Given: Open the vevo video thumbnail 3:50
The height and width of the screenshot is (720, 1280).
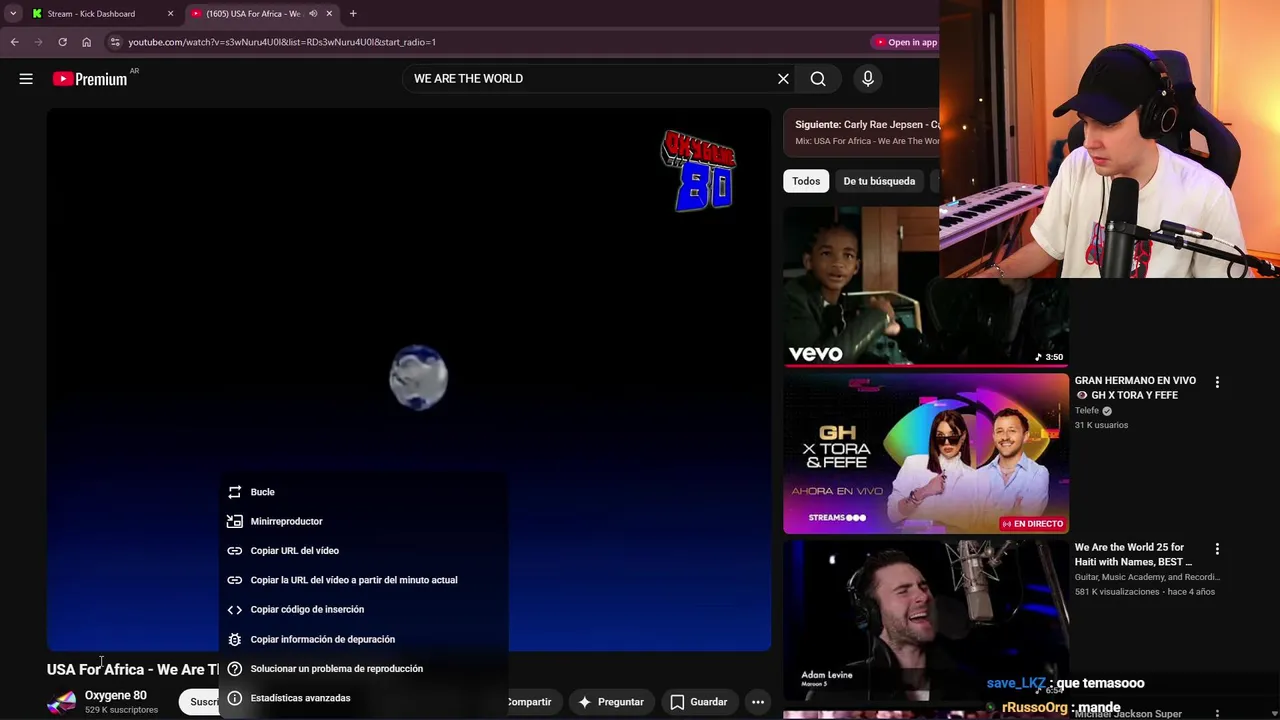Looking at the screenshot, I should tap(926, 287).
